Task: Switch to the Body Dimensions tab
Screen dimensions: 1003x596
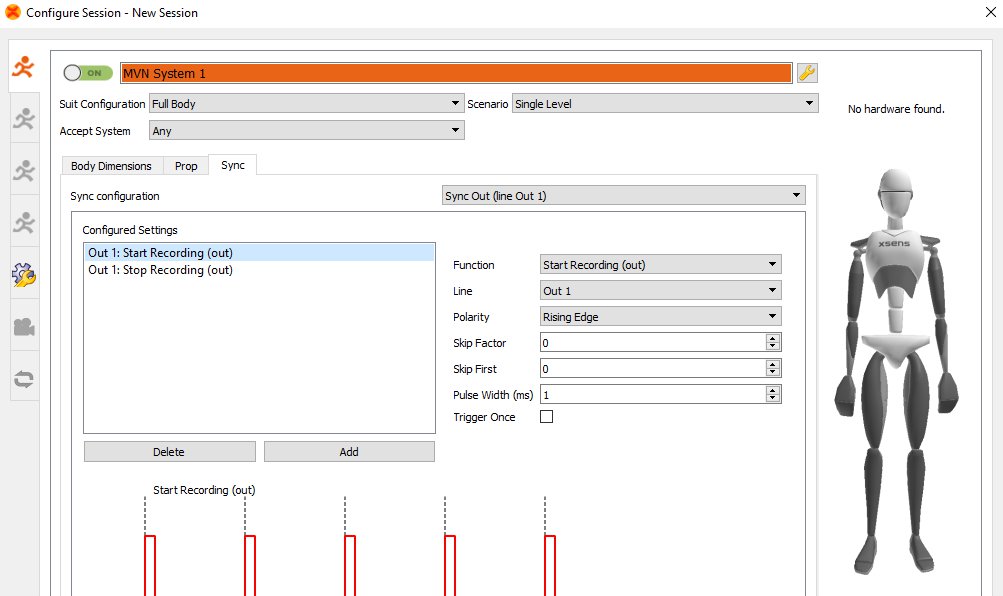Action: pos(111,166)
